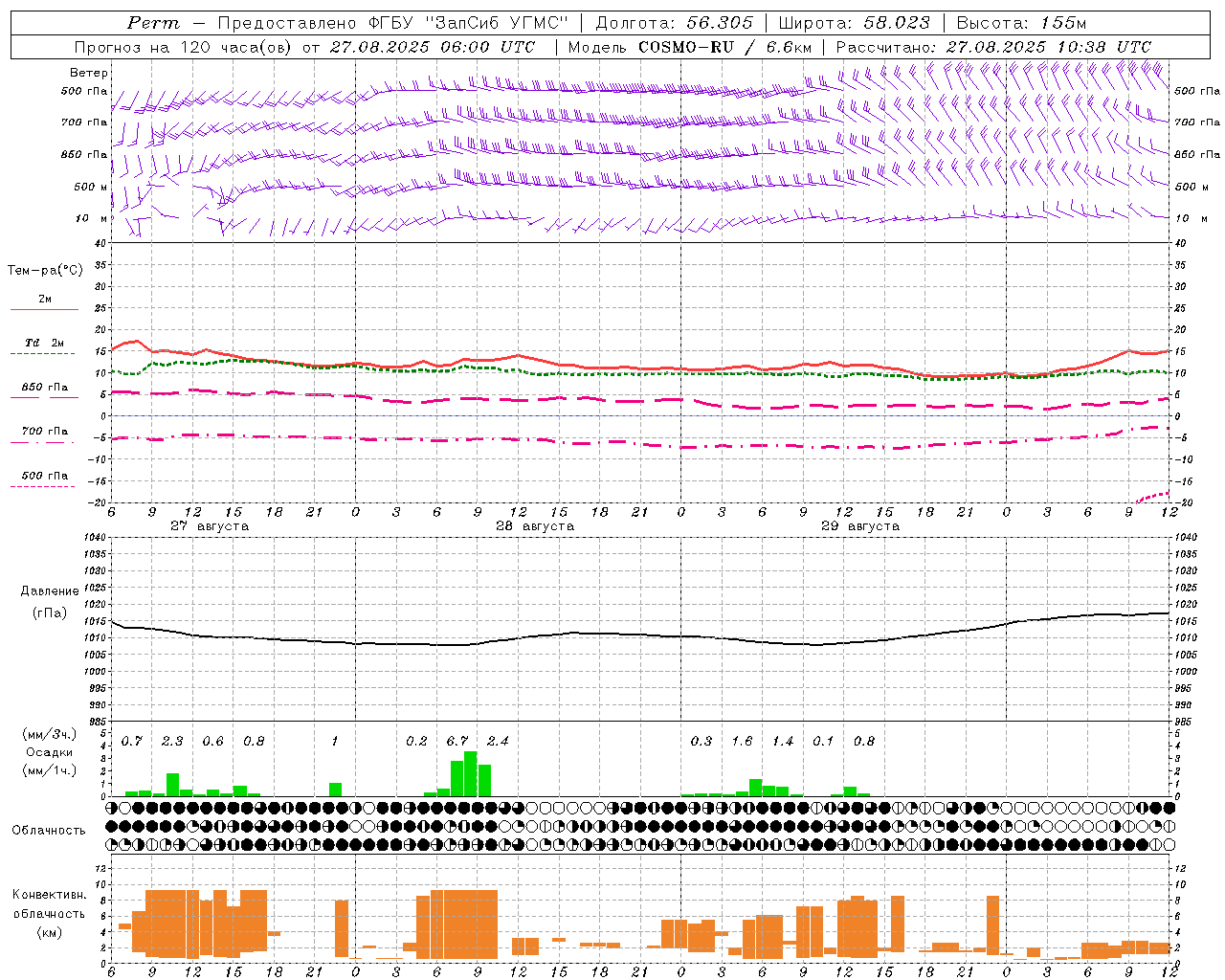Image resolution: width=1225 pixels, height=980 pixels.
Task: Click the "Облачность" cloudiness label
Action: pyautogui.click(x=49, y=831)
